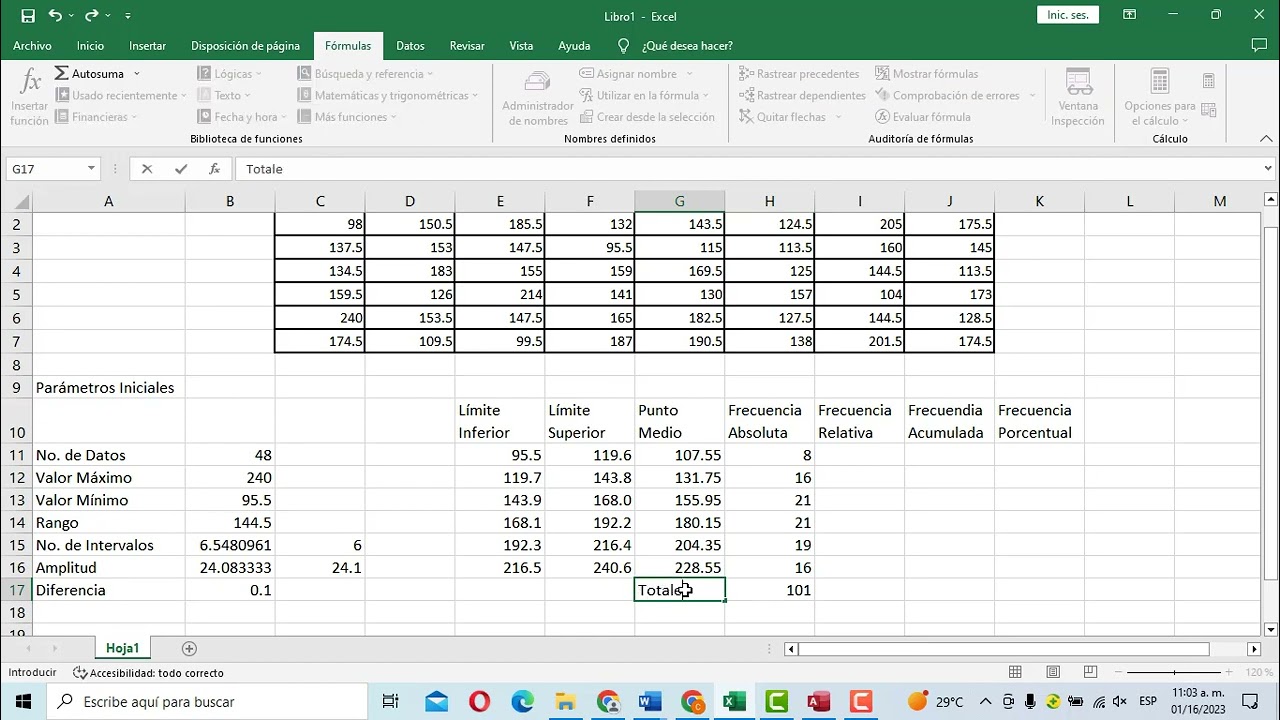The image size is (1280, 720).
Task: Switch to the Vista tab
Action: [x=521, y=45]
